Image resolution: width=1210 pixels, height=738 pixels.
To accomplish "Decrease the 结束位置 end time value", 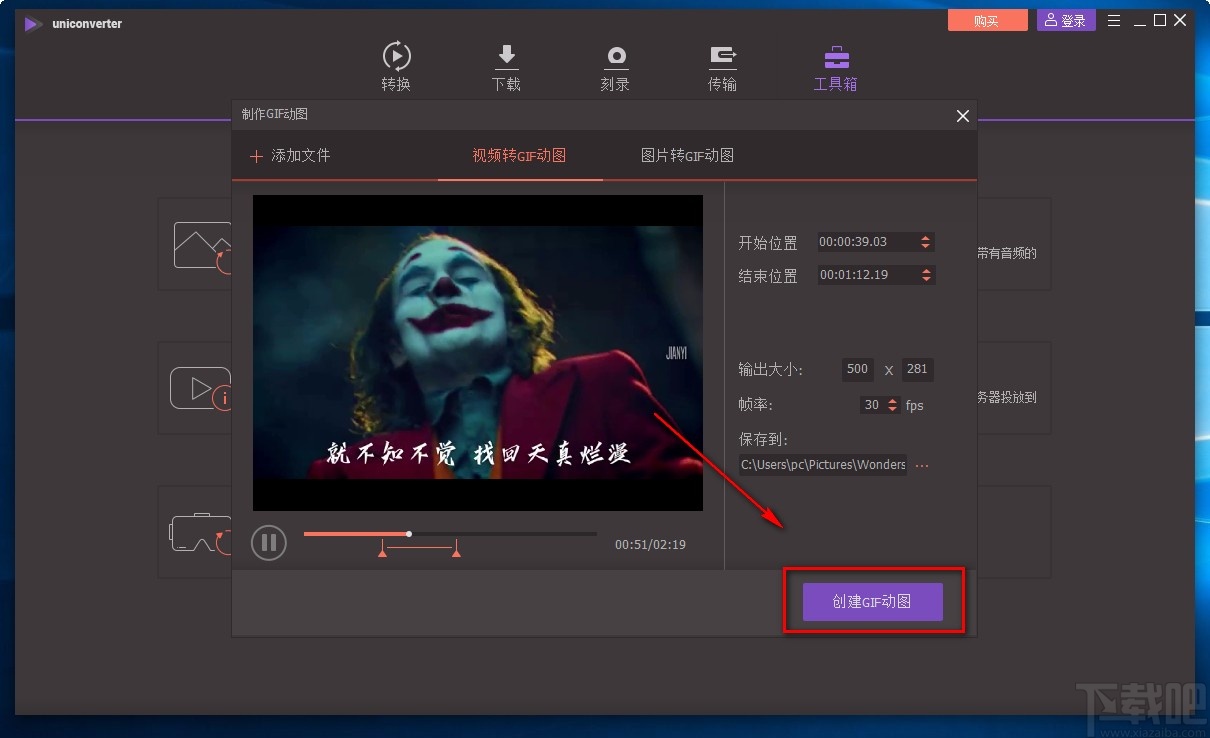I will tap(925, 280).
